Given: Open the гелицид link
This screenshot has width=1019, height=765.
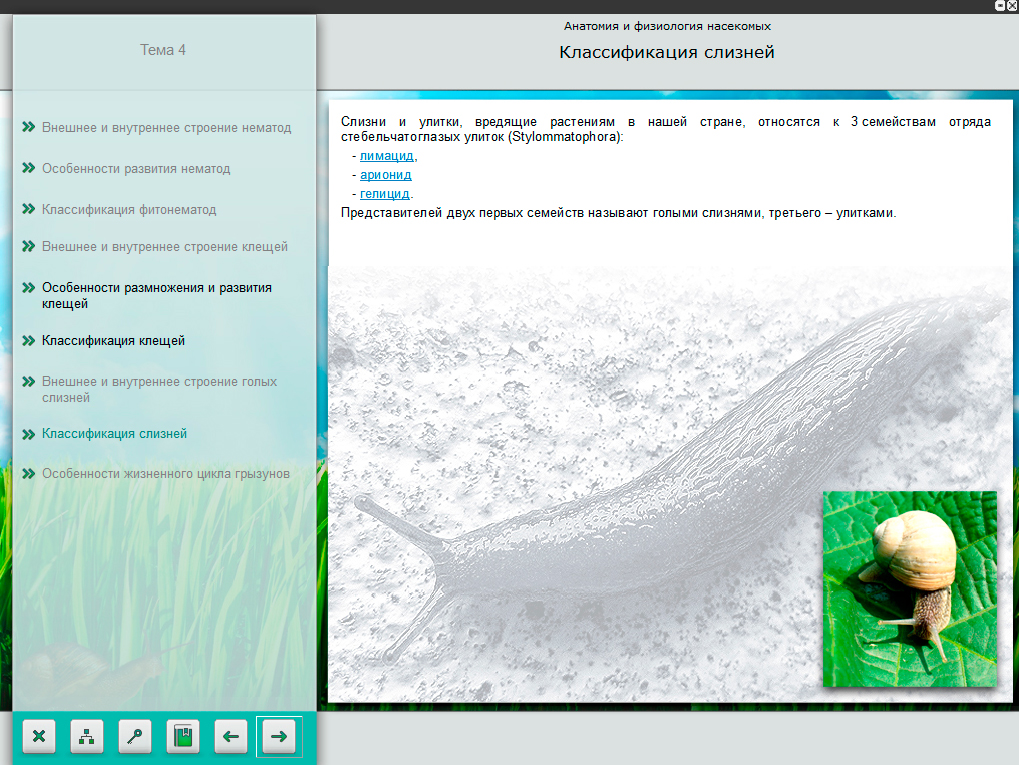Looking at the screenshot, I should click(x=385, y=194).
